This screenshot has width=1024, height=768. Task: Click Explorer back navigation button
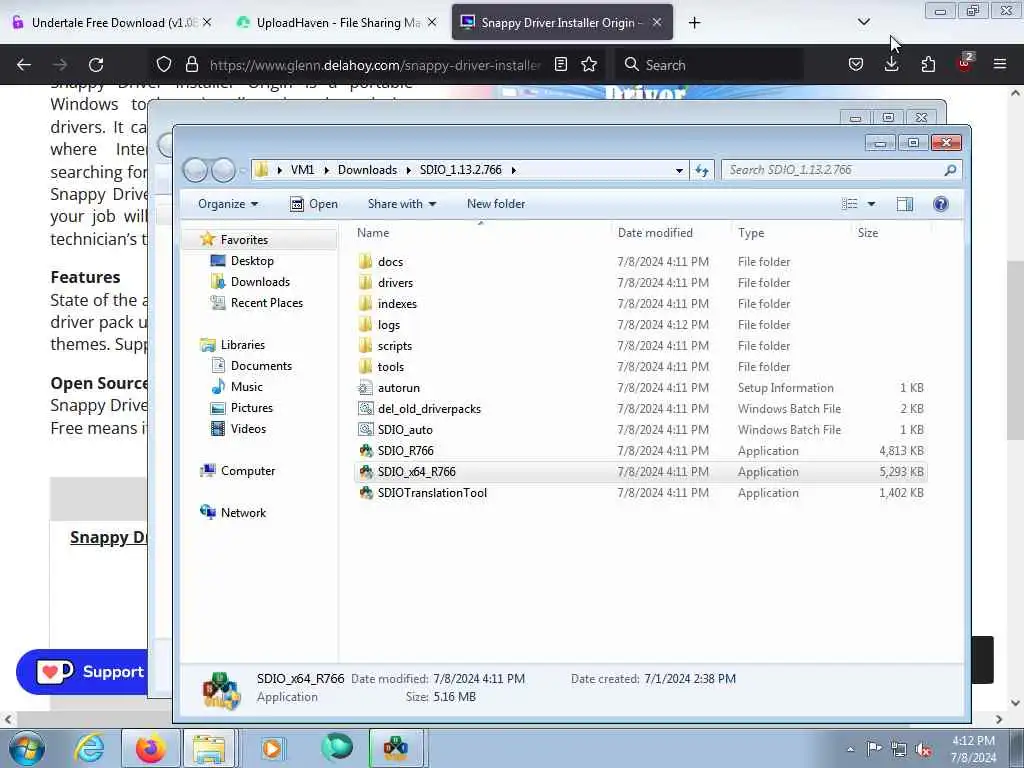(x=195, y=170)
